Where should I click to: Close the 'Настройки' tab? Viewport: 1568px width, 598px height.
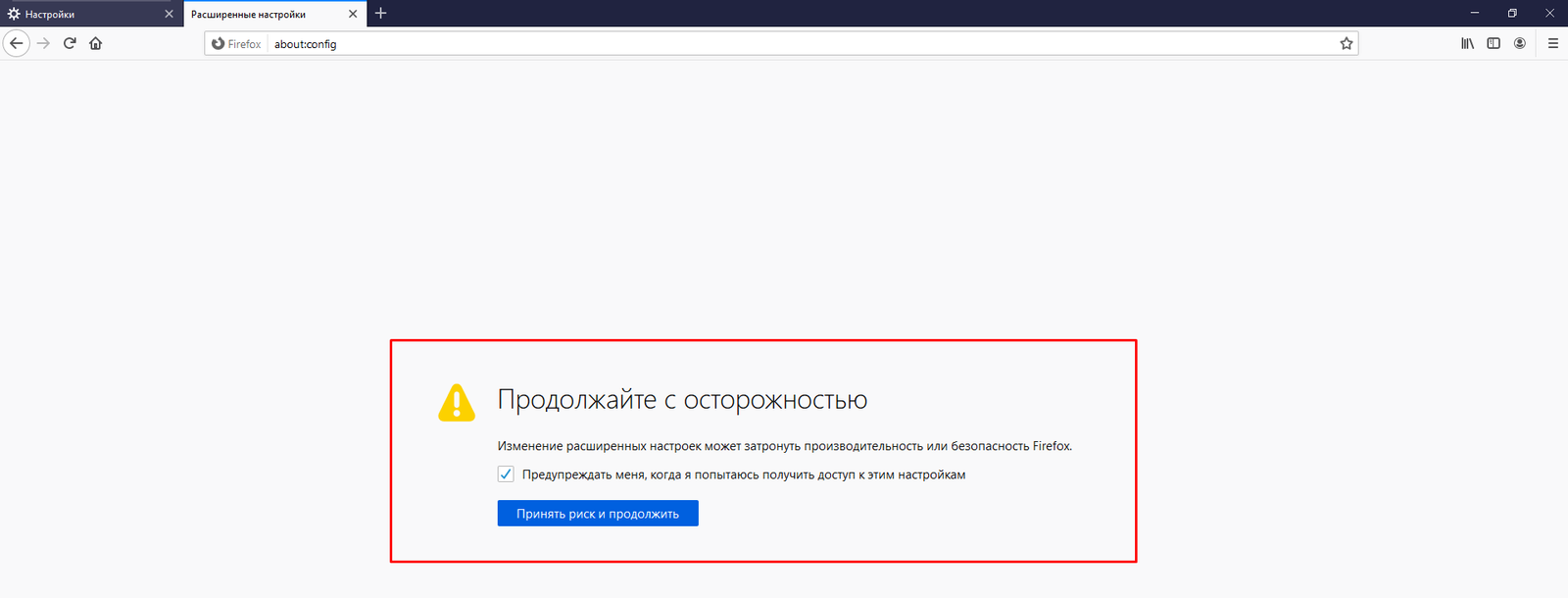pos(169,14)
